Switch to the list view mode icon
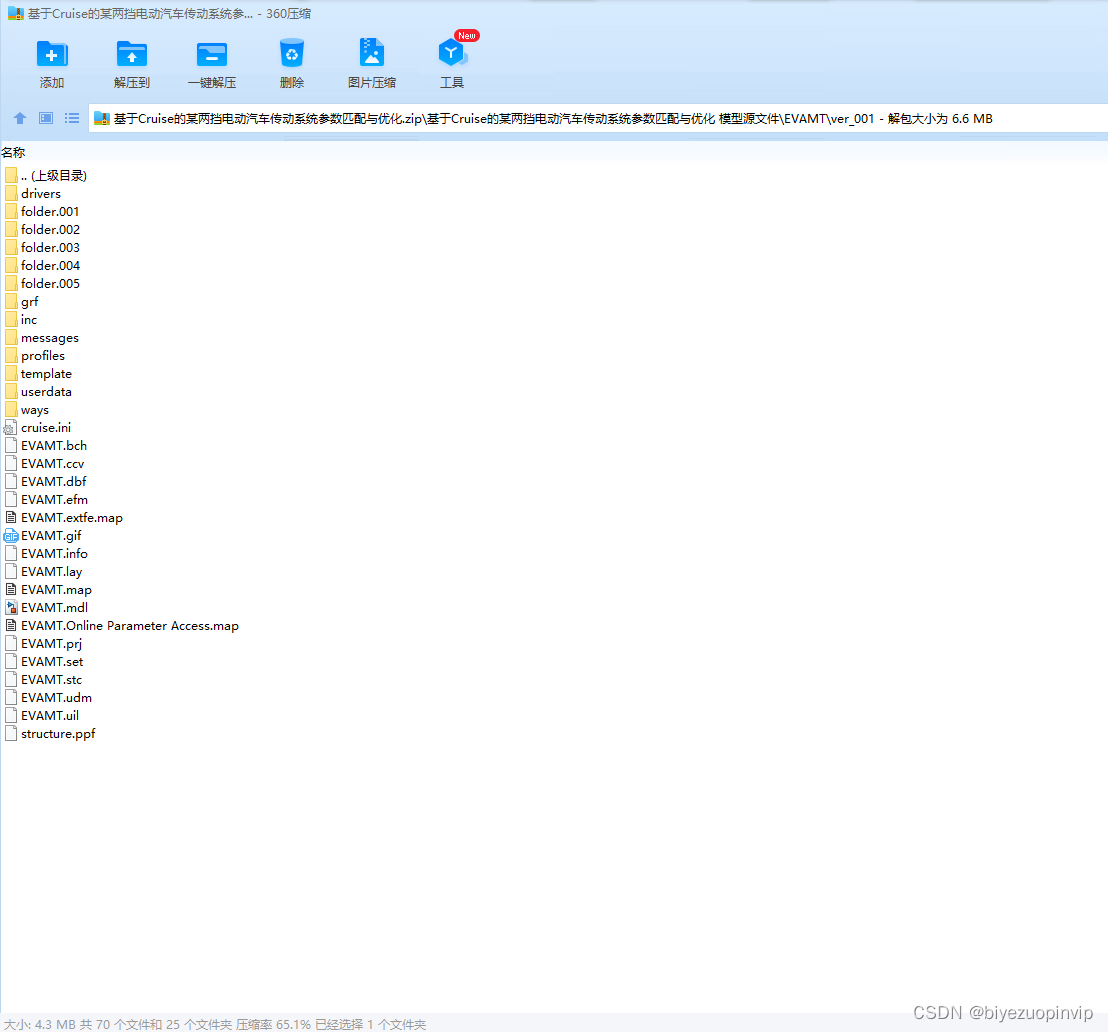This screenshot has width=1108, height=1032. tap(72, 118)
